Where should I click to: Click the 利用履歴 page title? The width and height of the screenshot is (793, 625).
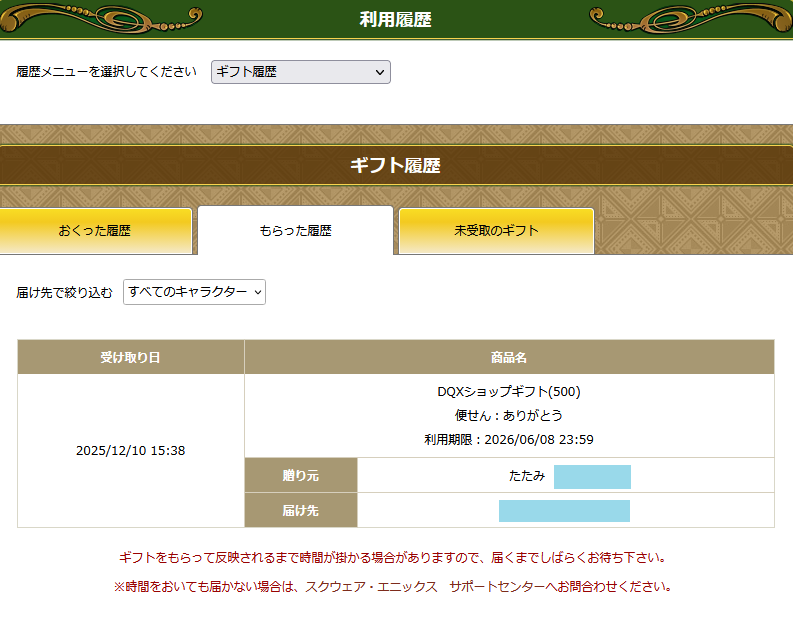[x=396, y=19]
